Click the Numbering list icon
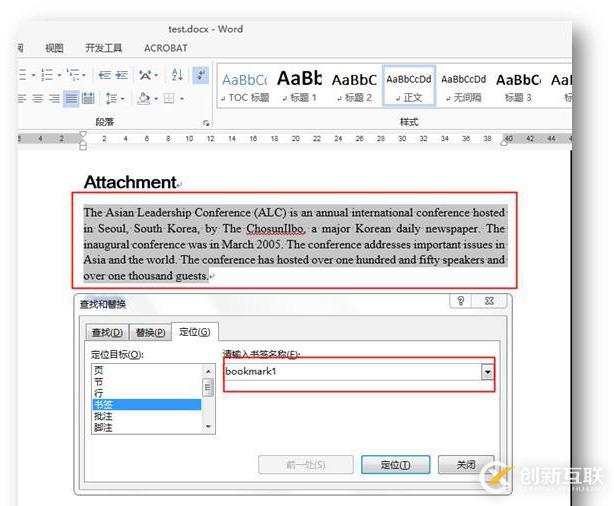 click(47, 74)
